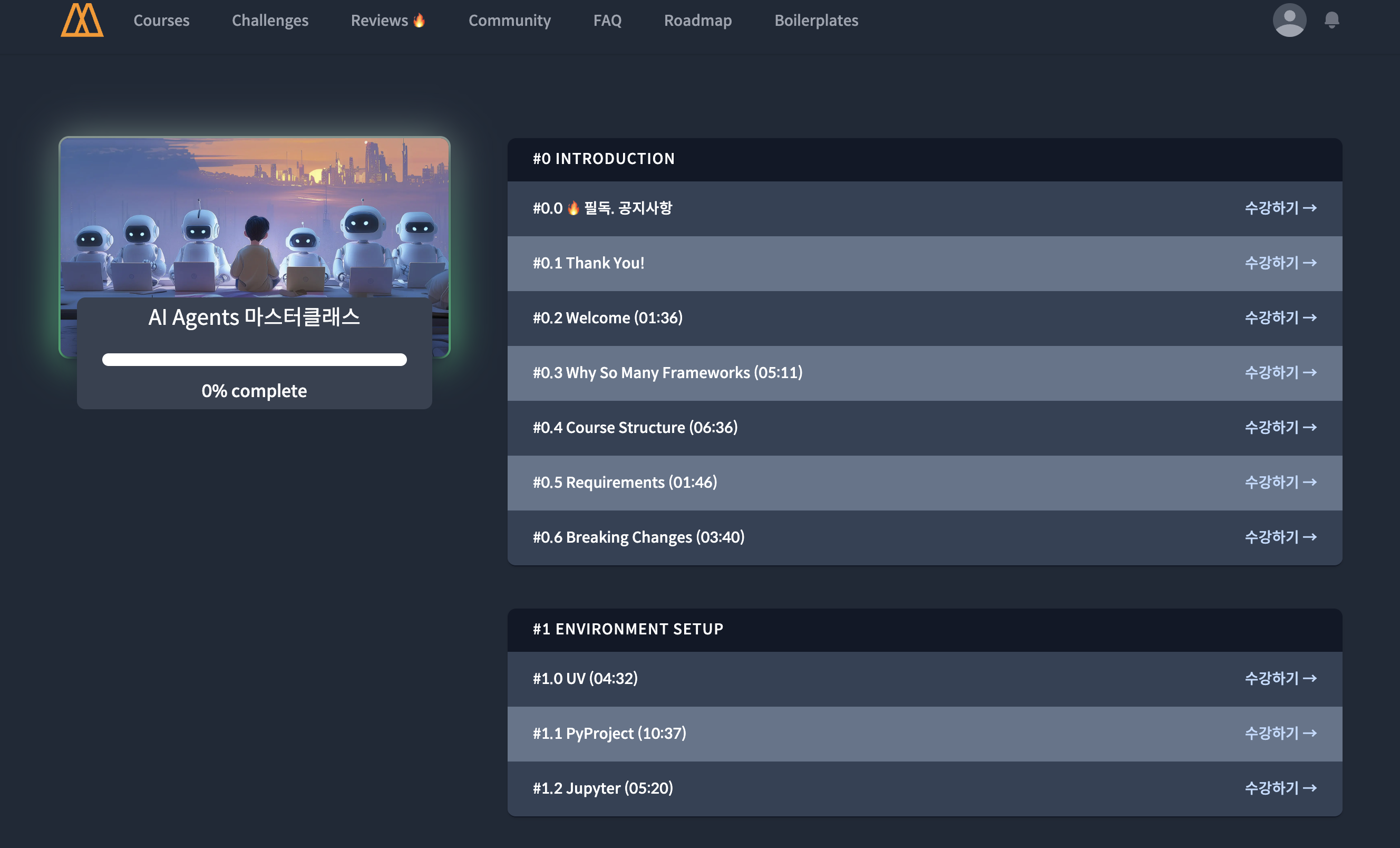Click the orange Nomad Coders logo
Screen dimensions: 1400x848
click(x=82, y=21)
